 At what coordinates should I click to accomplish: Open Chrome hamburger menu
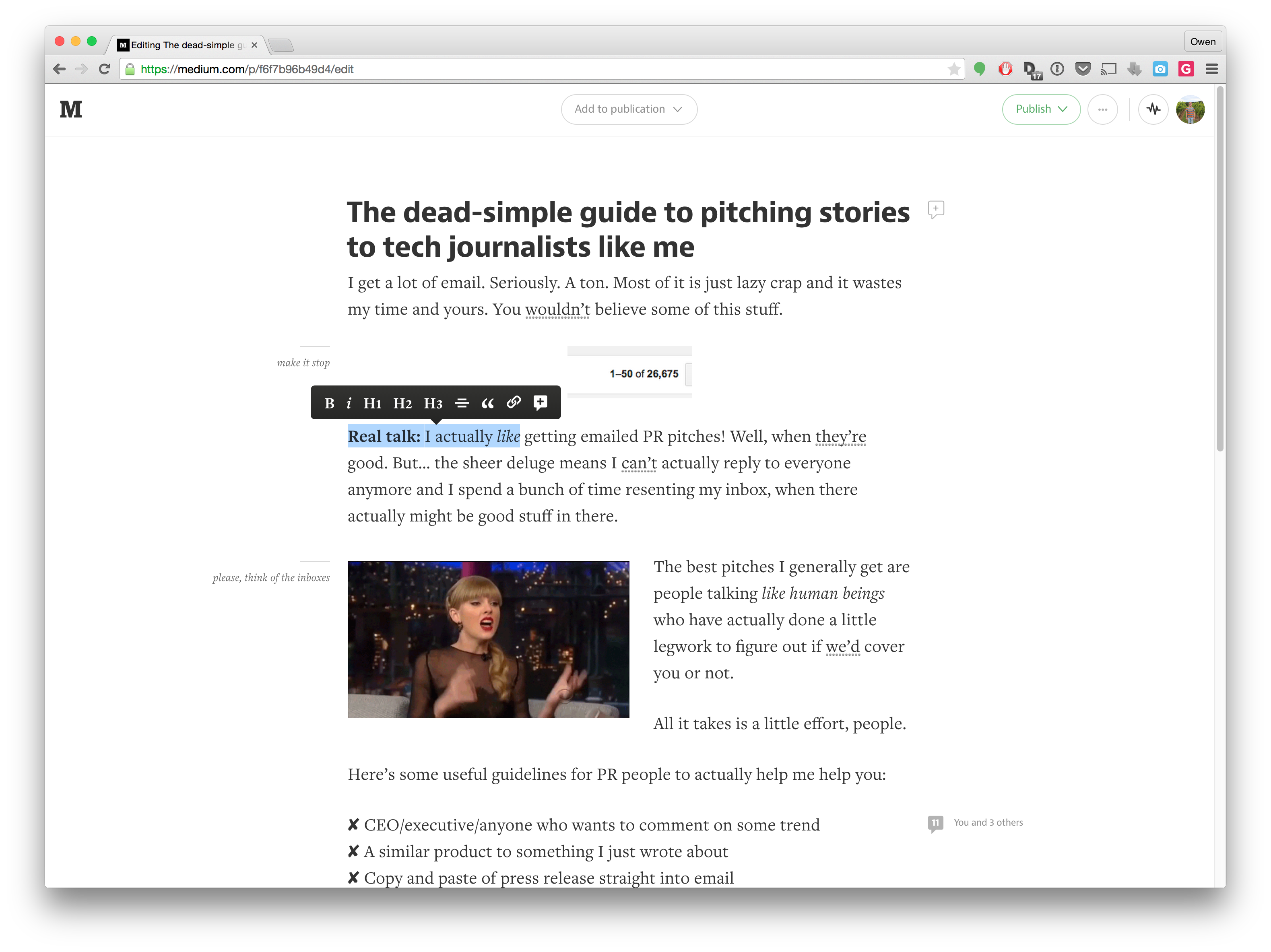1212,69
